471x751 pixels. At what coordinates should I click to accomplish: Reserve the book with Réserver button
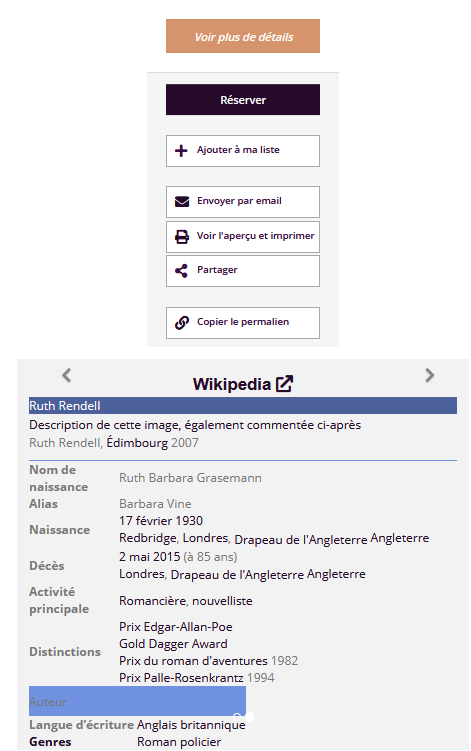point(243,100)
